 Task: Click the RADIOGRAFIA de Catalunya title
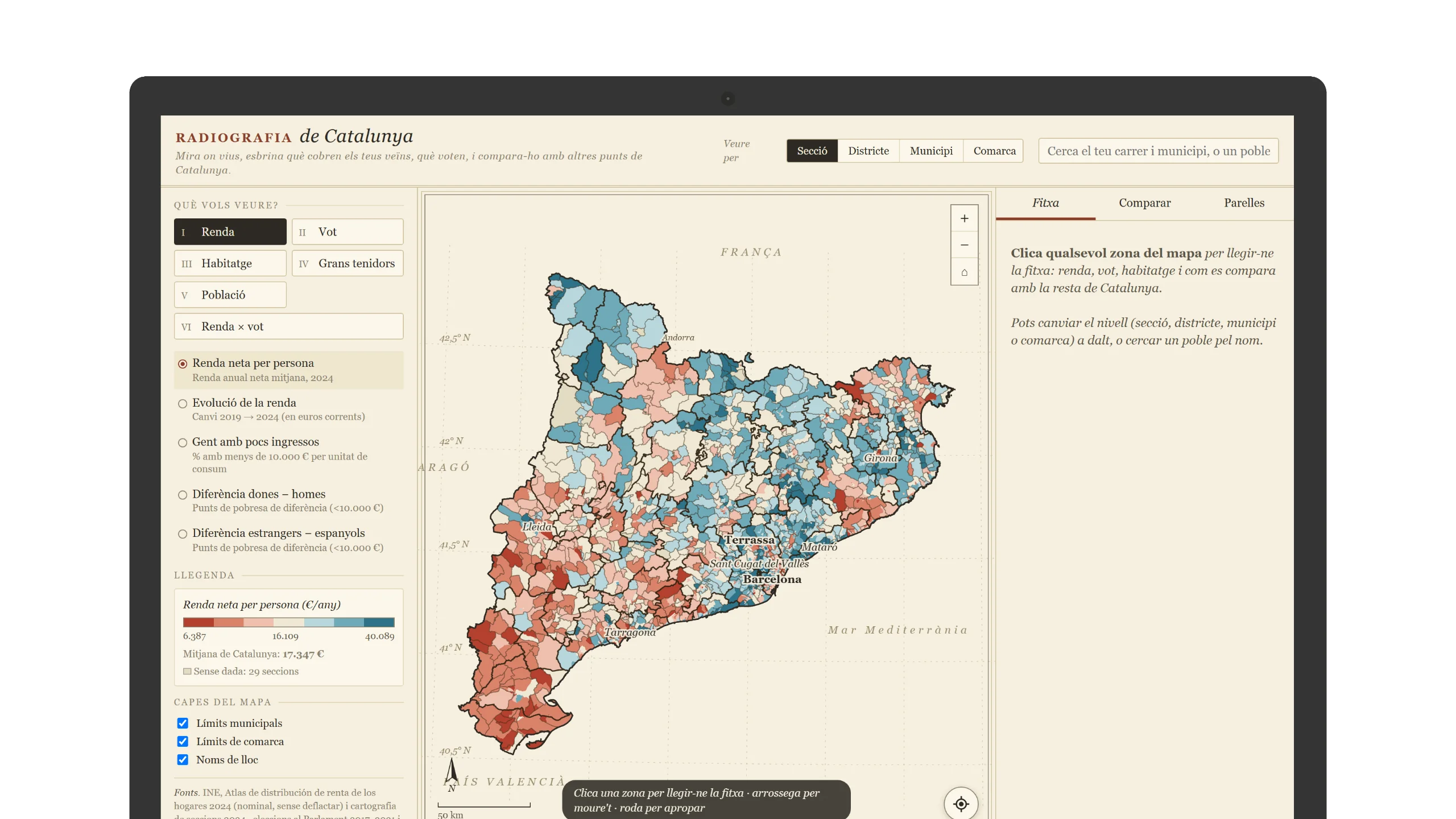(x=294, y=136)
